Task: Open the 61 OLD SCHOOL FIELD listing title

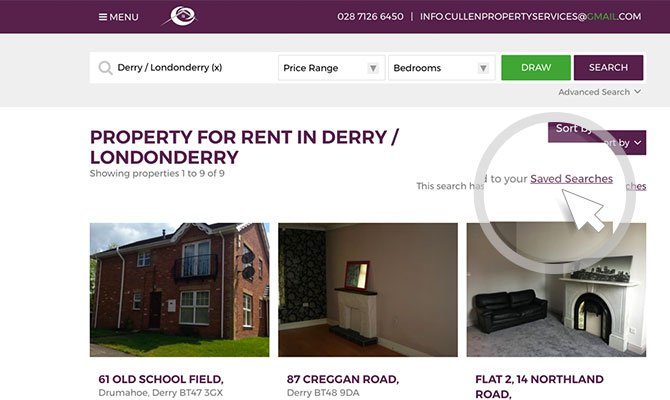Action: pyautogui.click(x=161, y=379)
